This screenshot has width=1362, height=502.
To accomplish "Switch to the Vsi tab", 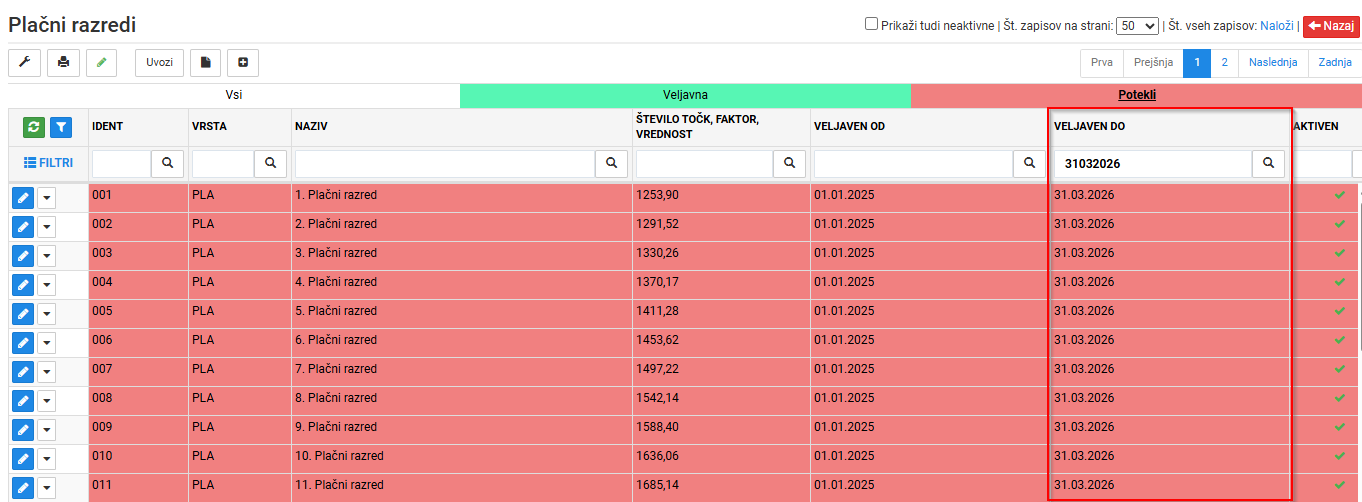I will [x=234, y=95].
